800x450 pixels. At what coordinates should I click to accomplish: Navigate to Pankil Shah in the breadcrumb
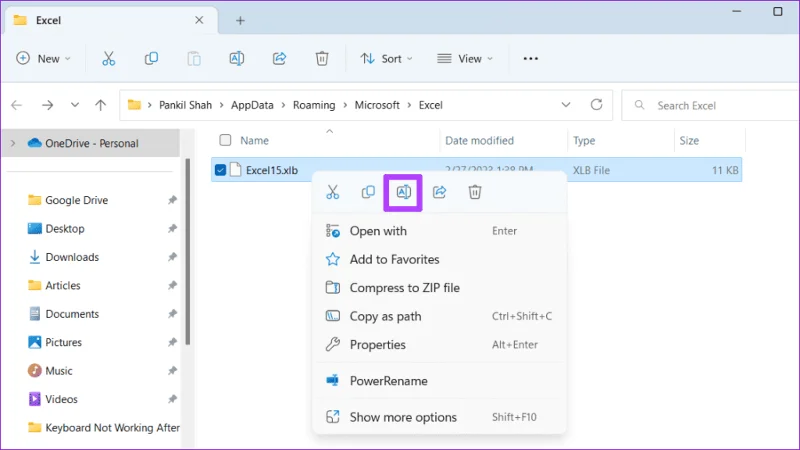pos(185,105)
